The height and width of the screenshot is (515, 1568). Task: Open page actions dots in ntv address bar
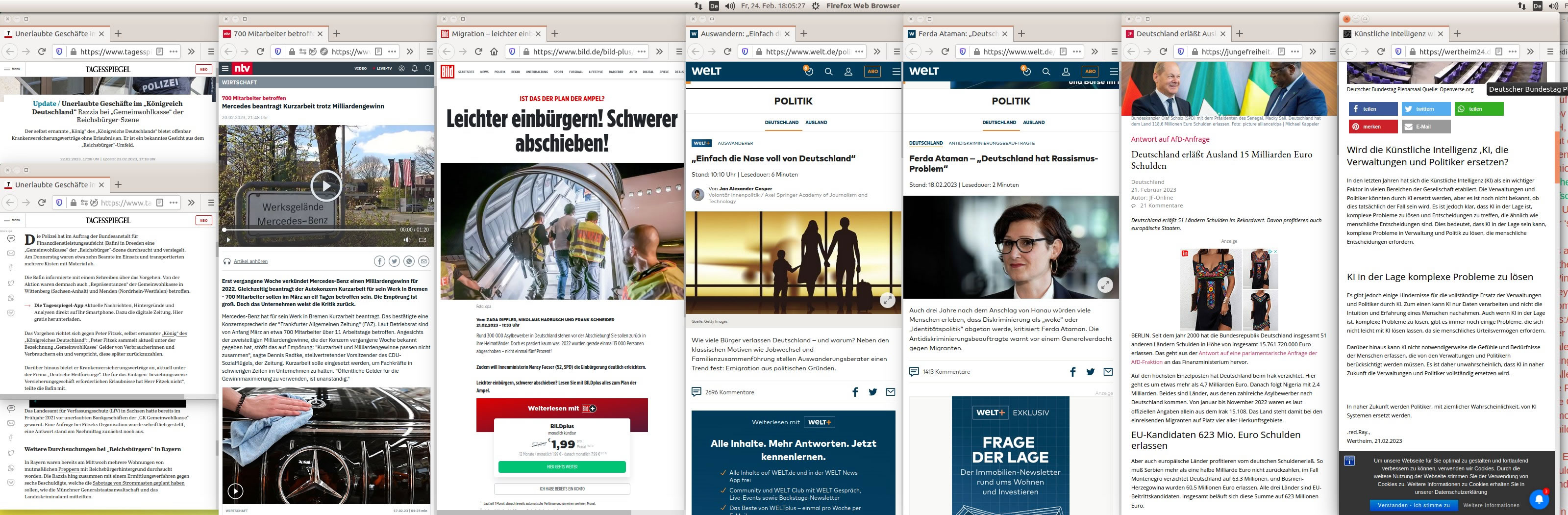pyautogui.click(x=393, y=51)
